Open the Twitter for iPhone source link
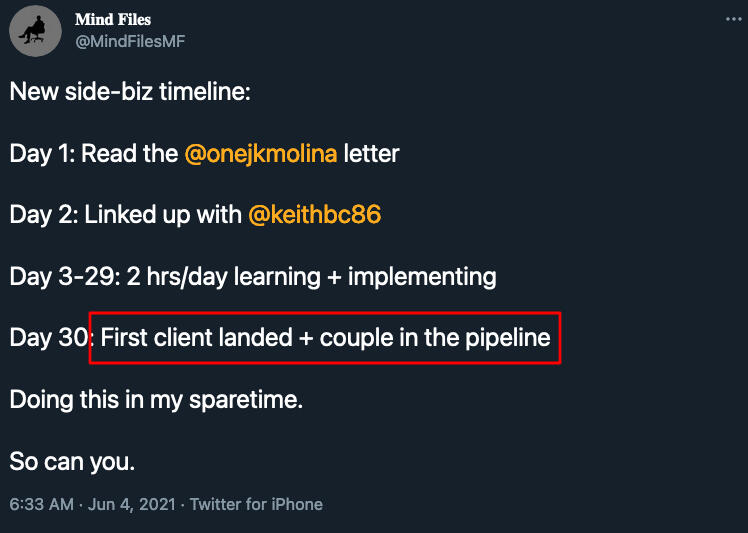This screenshot has height=533, width=748. (256, 504)
